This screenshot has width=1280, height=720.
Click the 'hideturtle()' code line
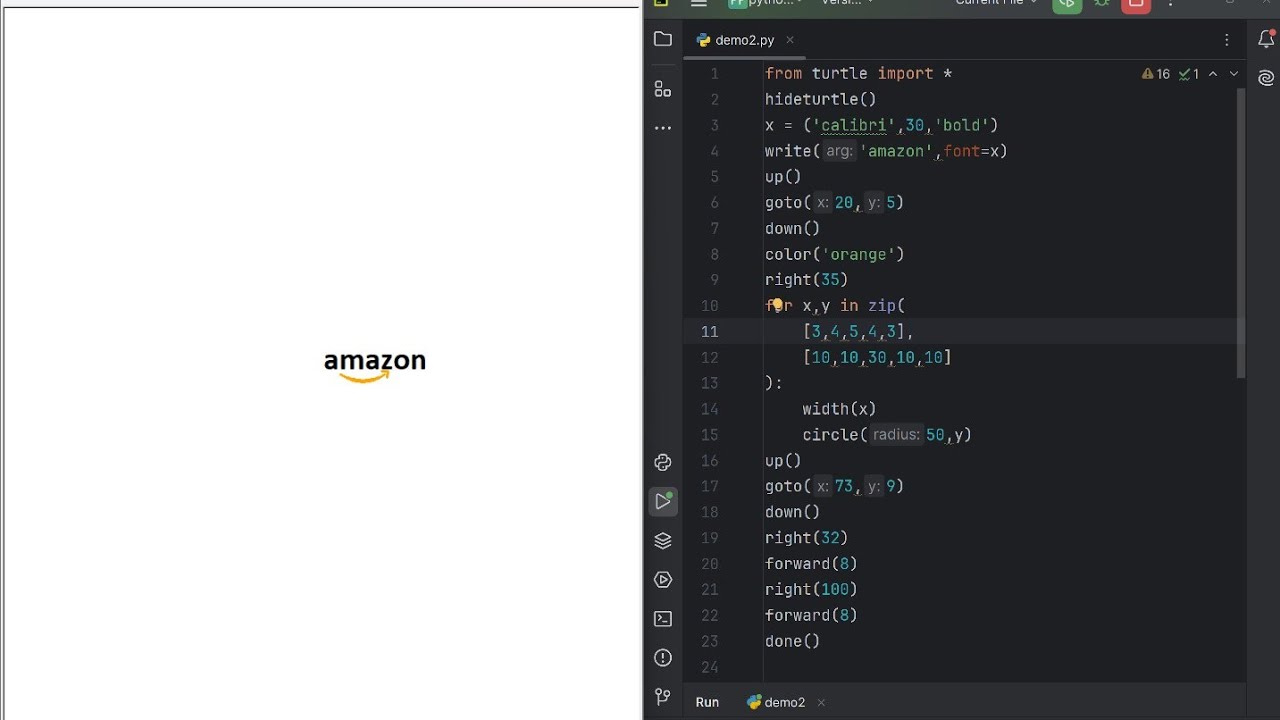820,99
